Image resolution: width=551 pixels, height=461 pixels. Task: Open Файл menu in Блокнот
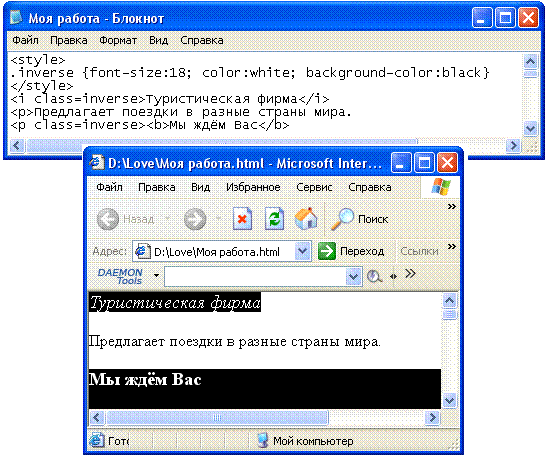[25, 40]
